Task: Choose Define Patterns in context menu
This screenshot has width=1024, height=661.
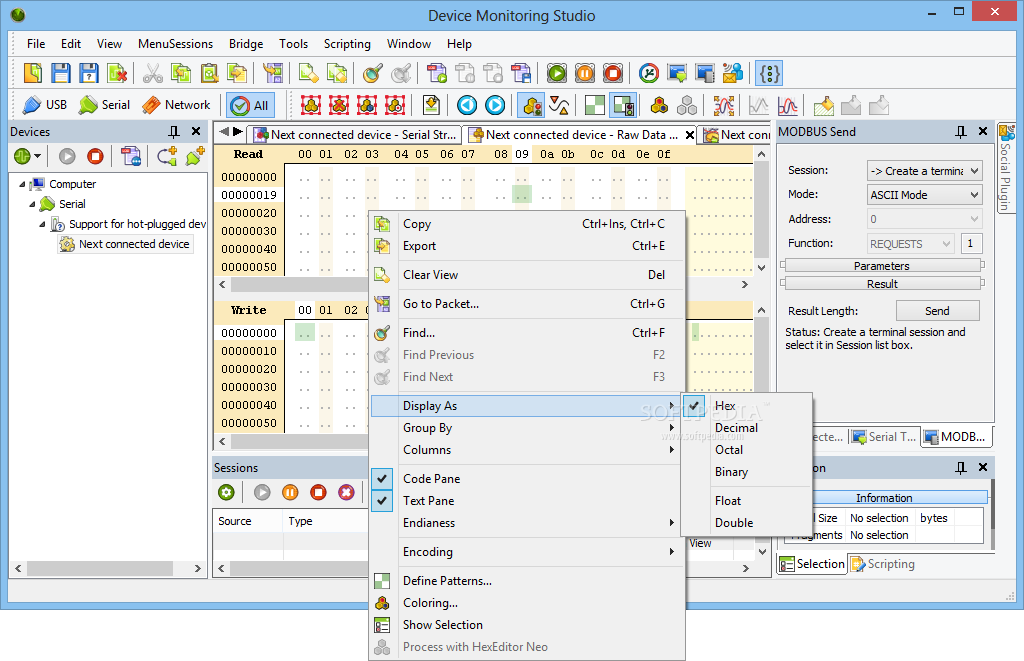Action: [528, 581]
